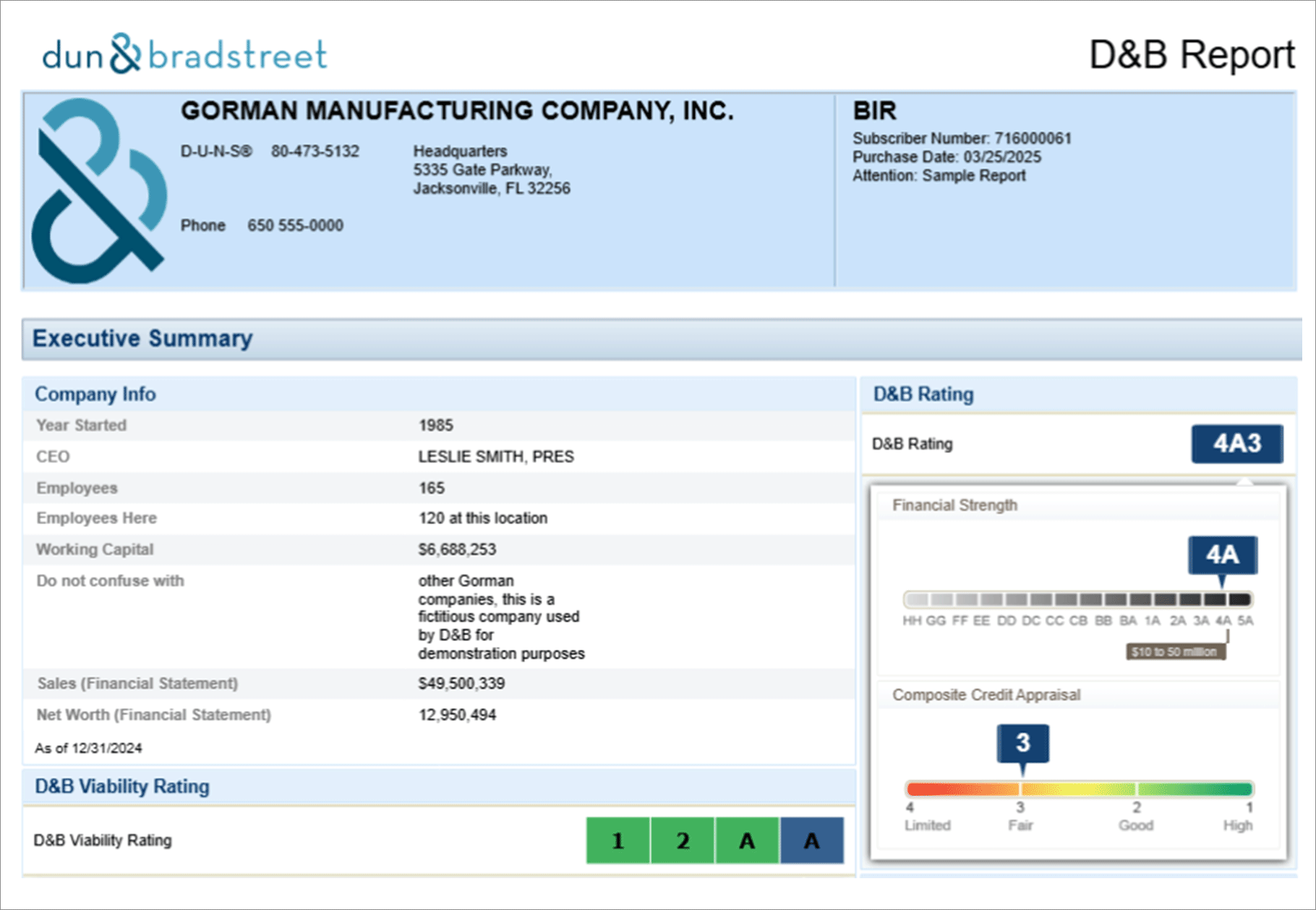This screenshot has height=910, width=1316.
Task: Click the D&B Rating panel heading
Action: coord(923,394)
